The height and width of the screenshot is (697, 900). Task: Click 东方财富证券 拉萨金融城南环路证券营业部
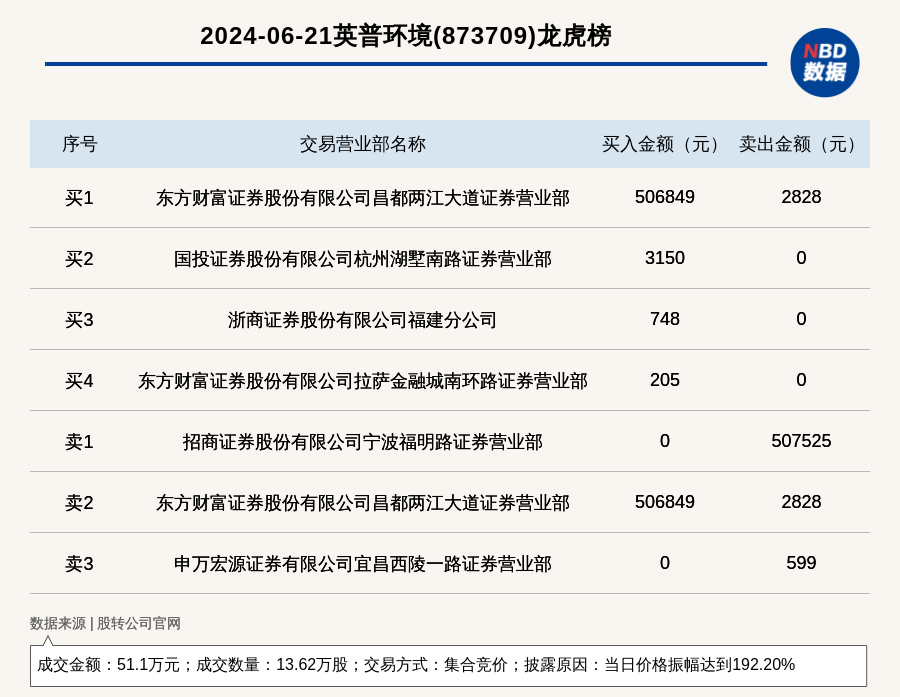(x=363, y=381)
